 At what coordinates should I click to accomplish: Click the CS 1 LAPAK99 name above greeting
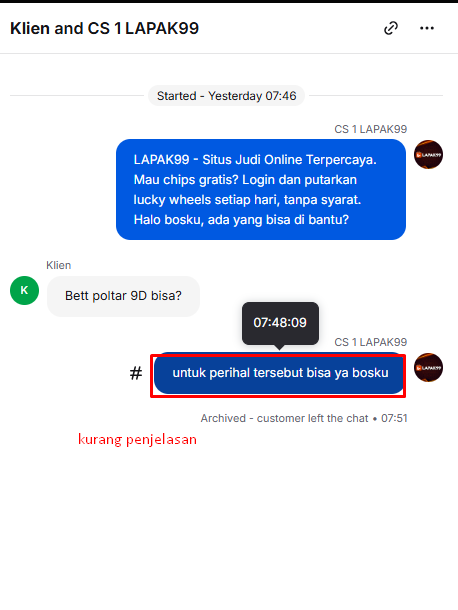370,129
